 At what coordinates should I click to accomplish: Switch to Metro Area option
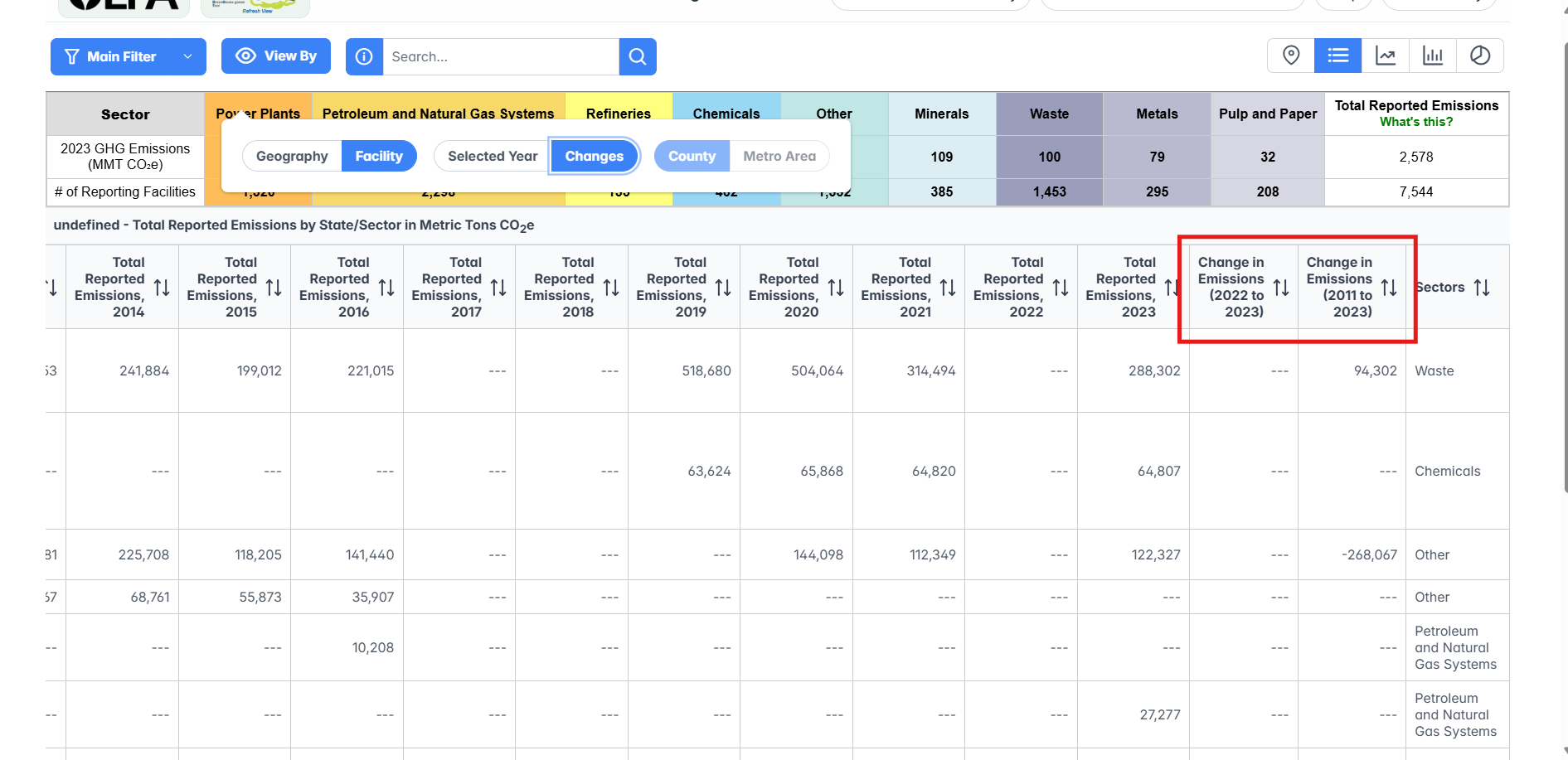[779, 156]
